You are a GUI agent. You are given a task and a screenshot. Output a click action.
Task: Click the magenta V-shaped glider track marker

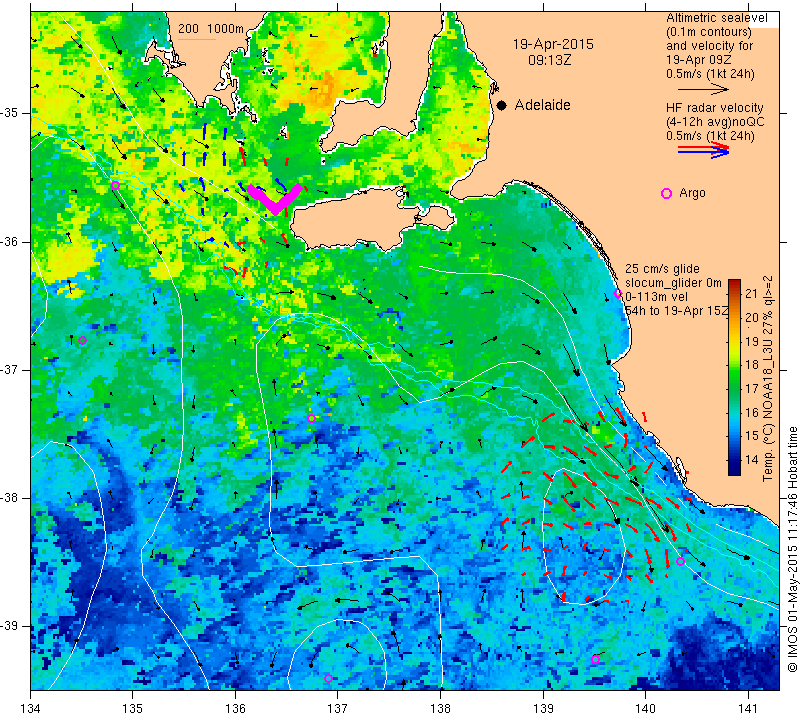click(x=275, y=198)
